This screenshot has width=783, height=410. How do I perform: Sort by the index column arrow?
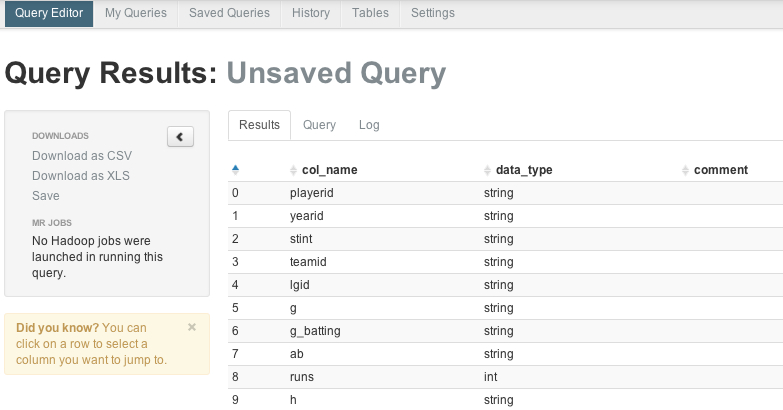pyautogui.click(x=235, y=170)
